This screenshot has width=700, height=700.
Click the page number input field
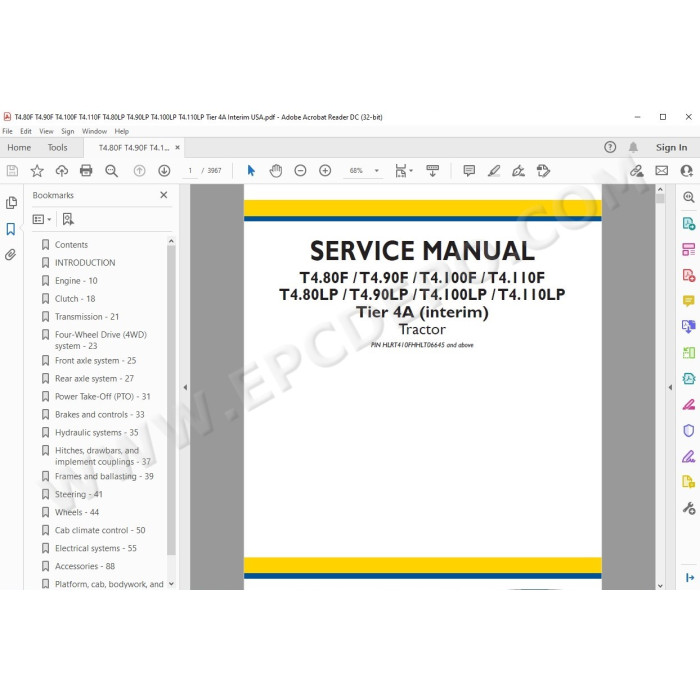point(190,171)
